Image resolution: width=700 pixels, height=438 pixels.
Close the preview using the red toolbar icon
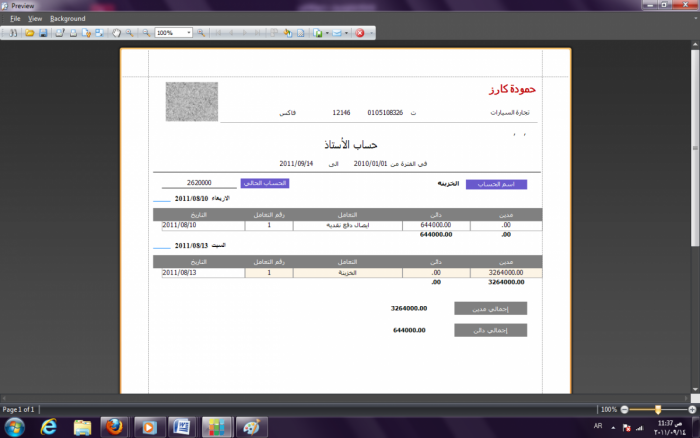(360, 33)
